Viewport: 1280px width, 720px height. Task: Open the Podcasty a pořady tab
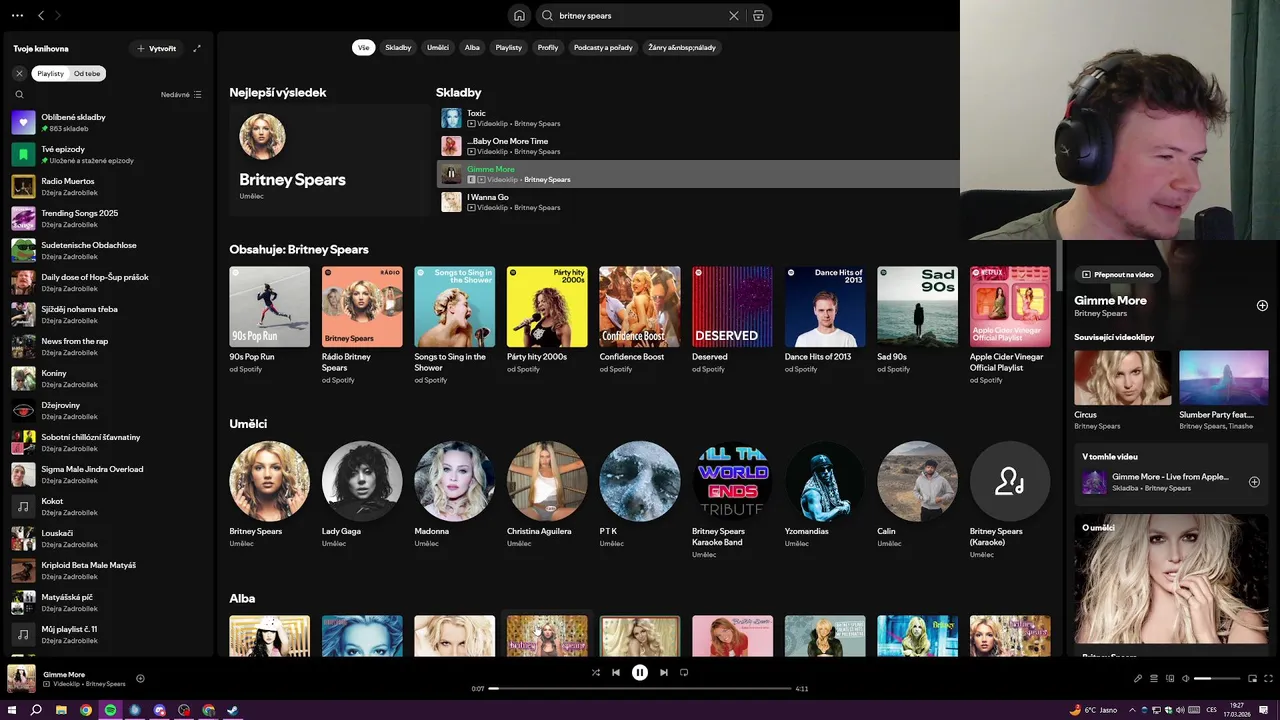[603, 47]
